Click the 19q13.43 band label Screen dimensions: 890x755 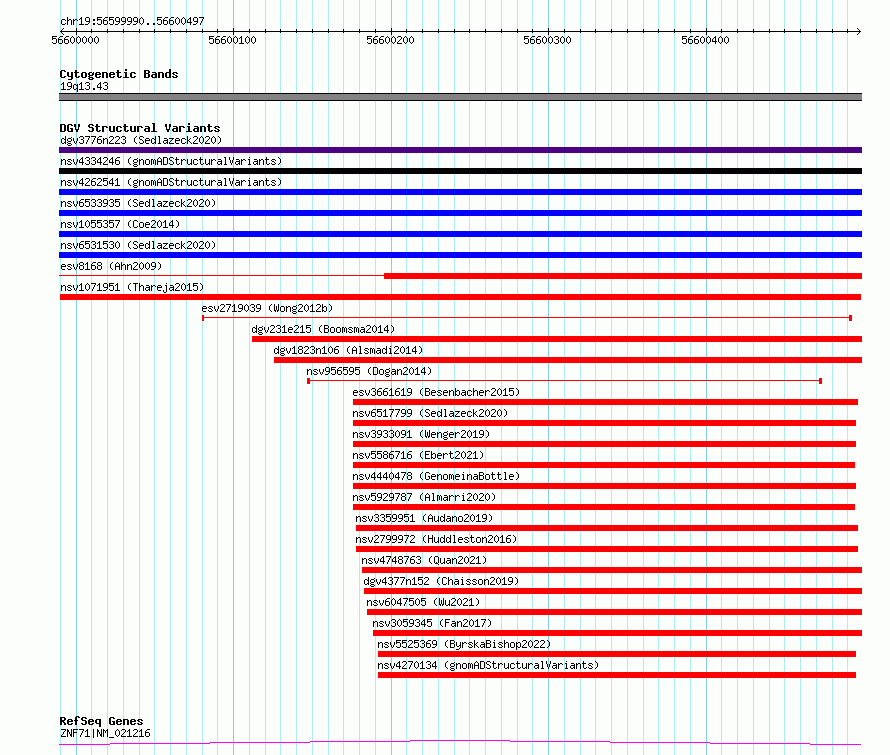pyautogui.click(x=84, y=86)
